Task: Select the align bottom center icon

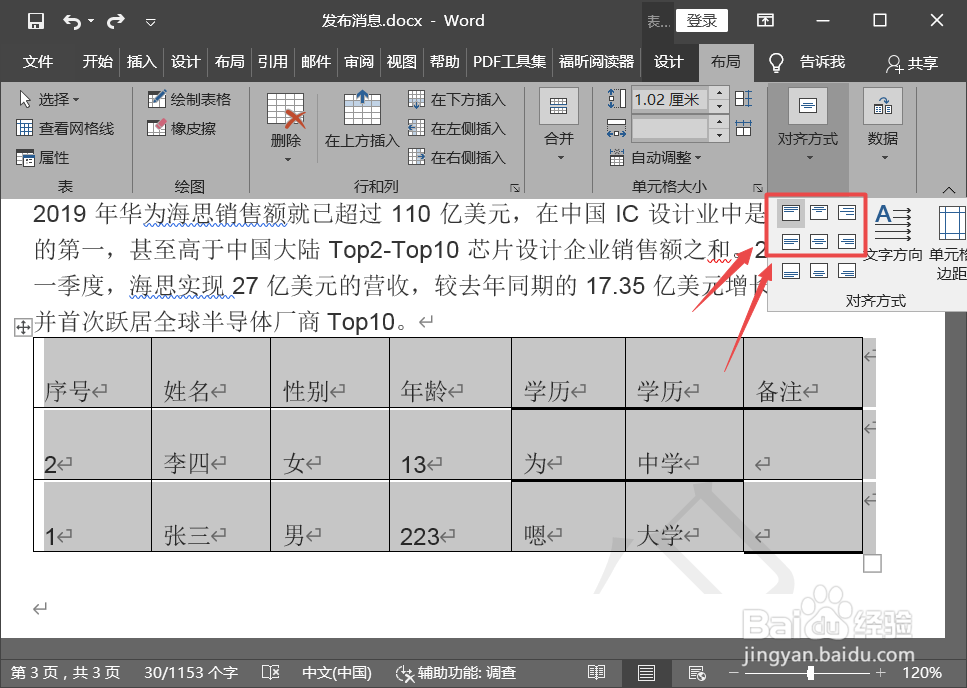Action: (819, 271)
